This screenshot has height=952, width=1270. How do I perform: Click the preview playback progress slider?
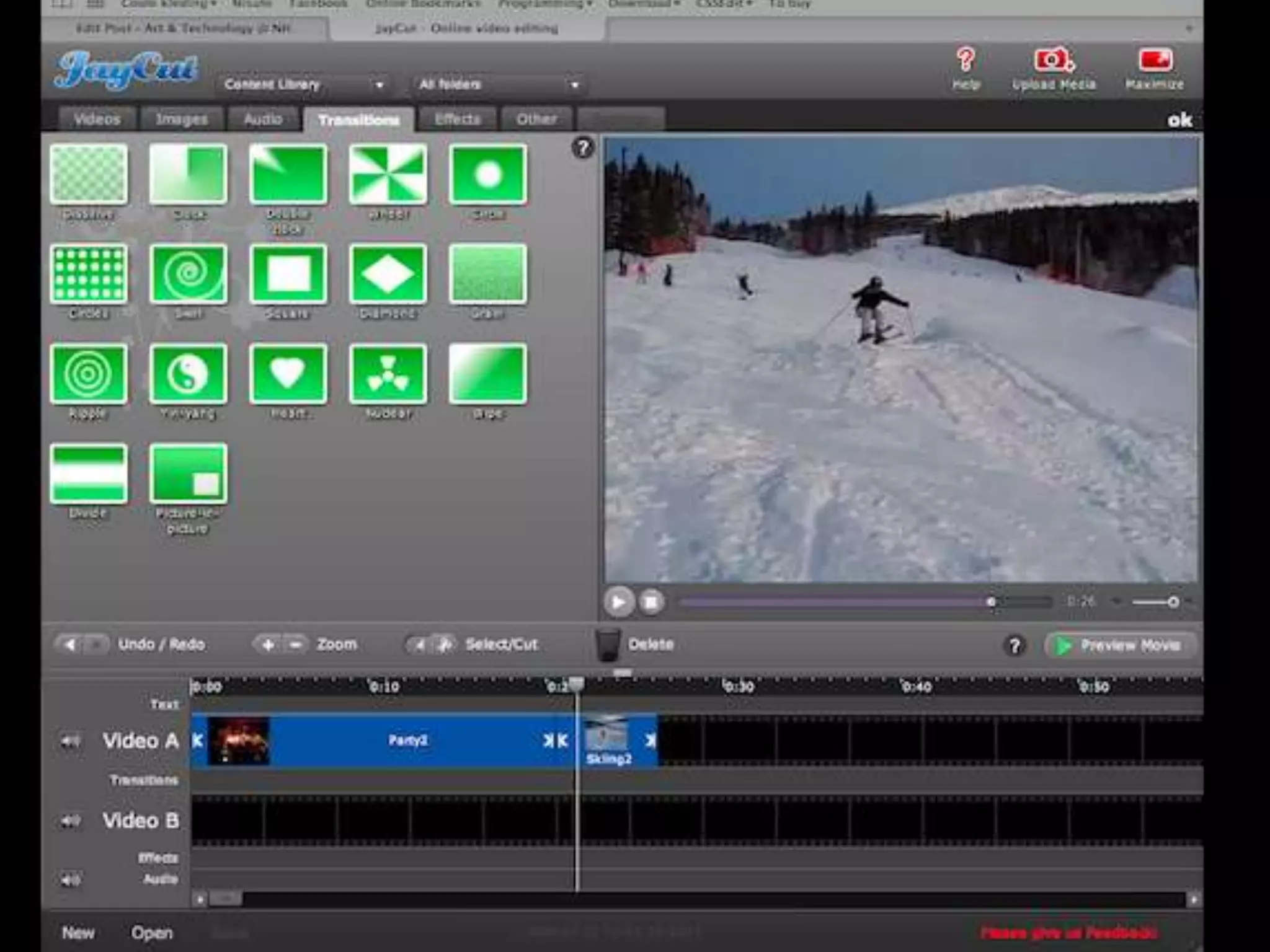click(865, 602)
